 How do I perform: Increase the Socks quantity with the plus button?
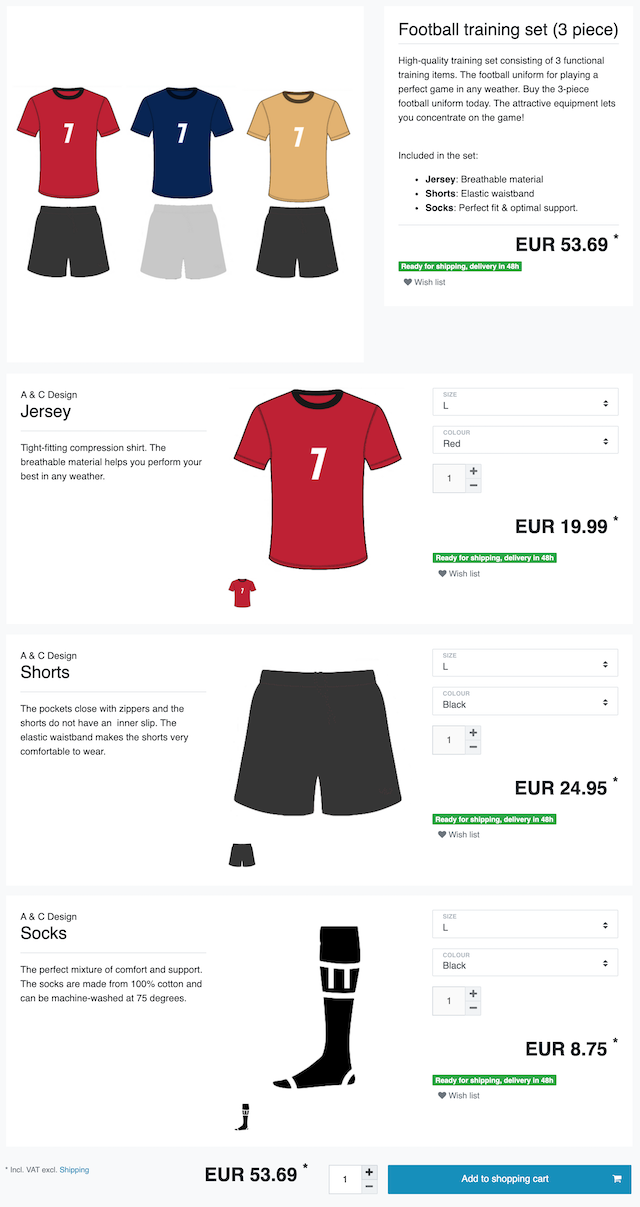tap(473, 994)
